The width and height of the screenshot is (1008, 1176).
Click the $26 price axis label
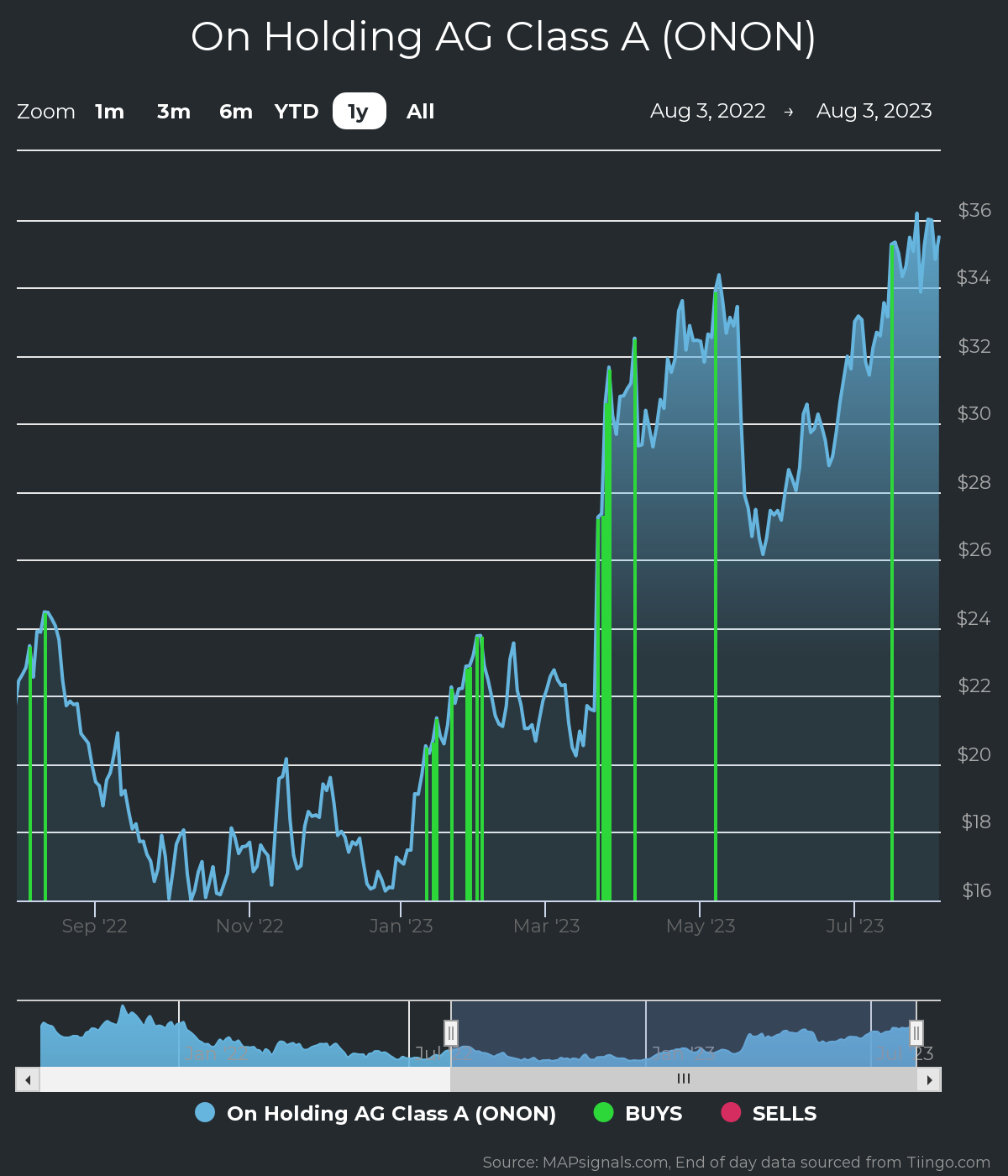[x=974, y=549]
